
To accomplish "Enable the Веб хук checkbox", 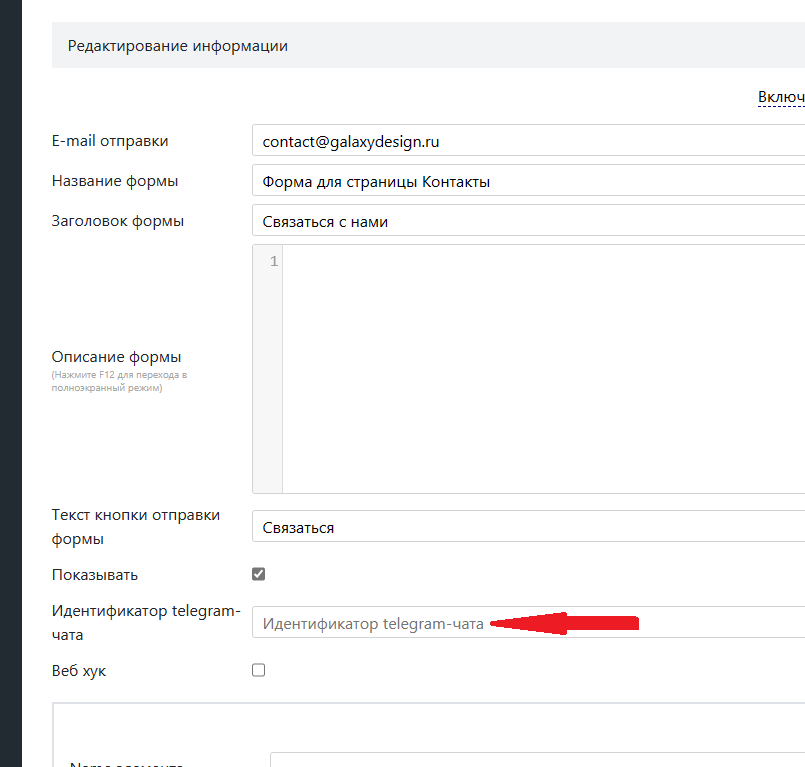I will tap(259, 670).
